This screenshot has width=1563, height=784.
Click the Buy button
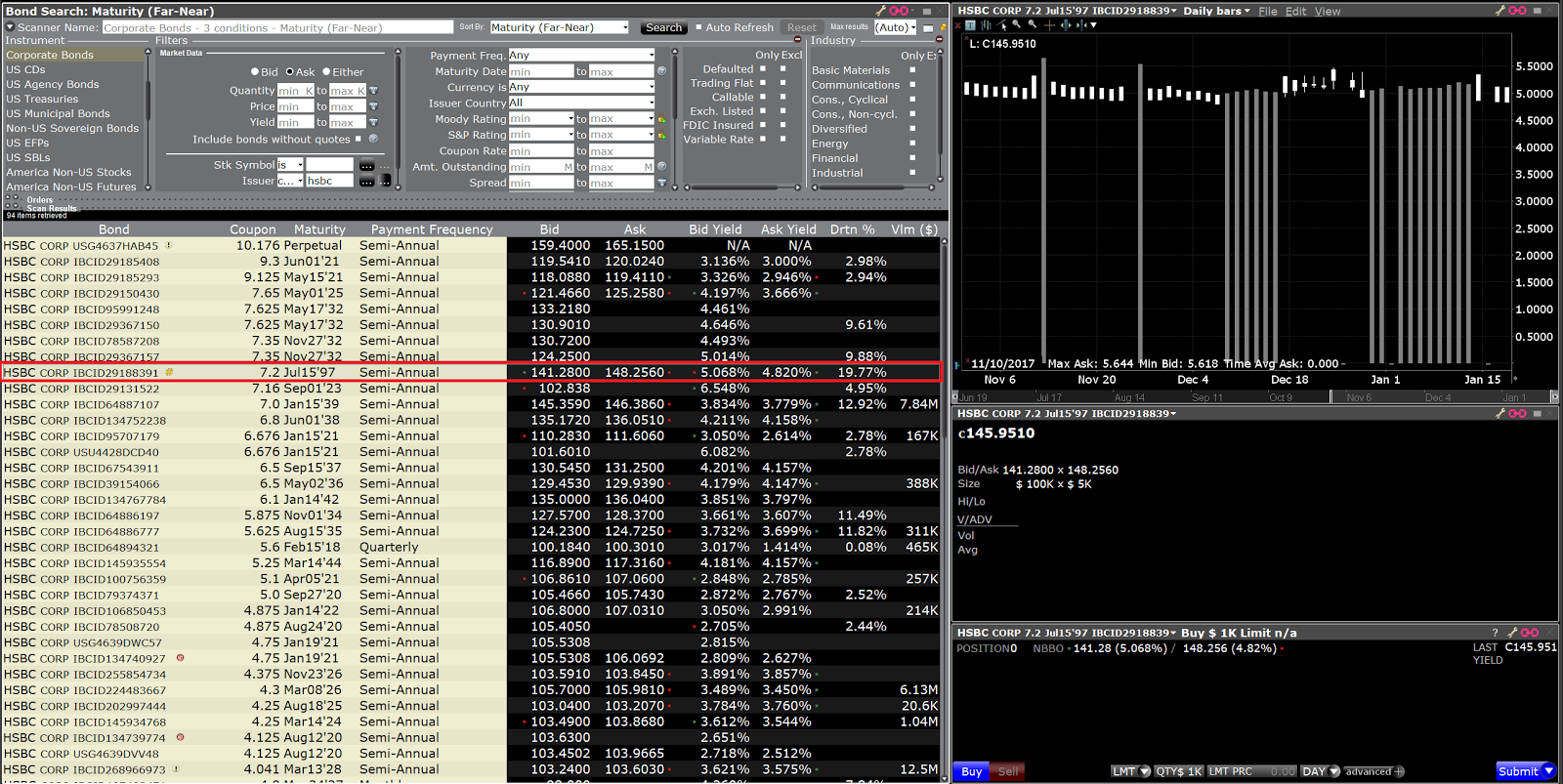971,771
